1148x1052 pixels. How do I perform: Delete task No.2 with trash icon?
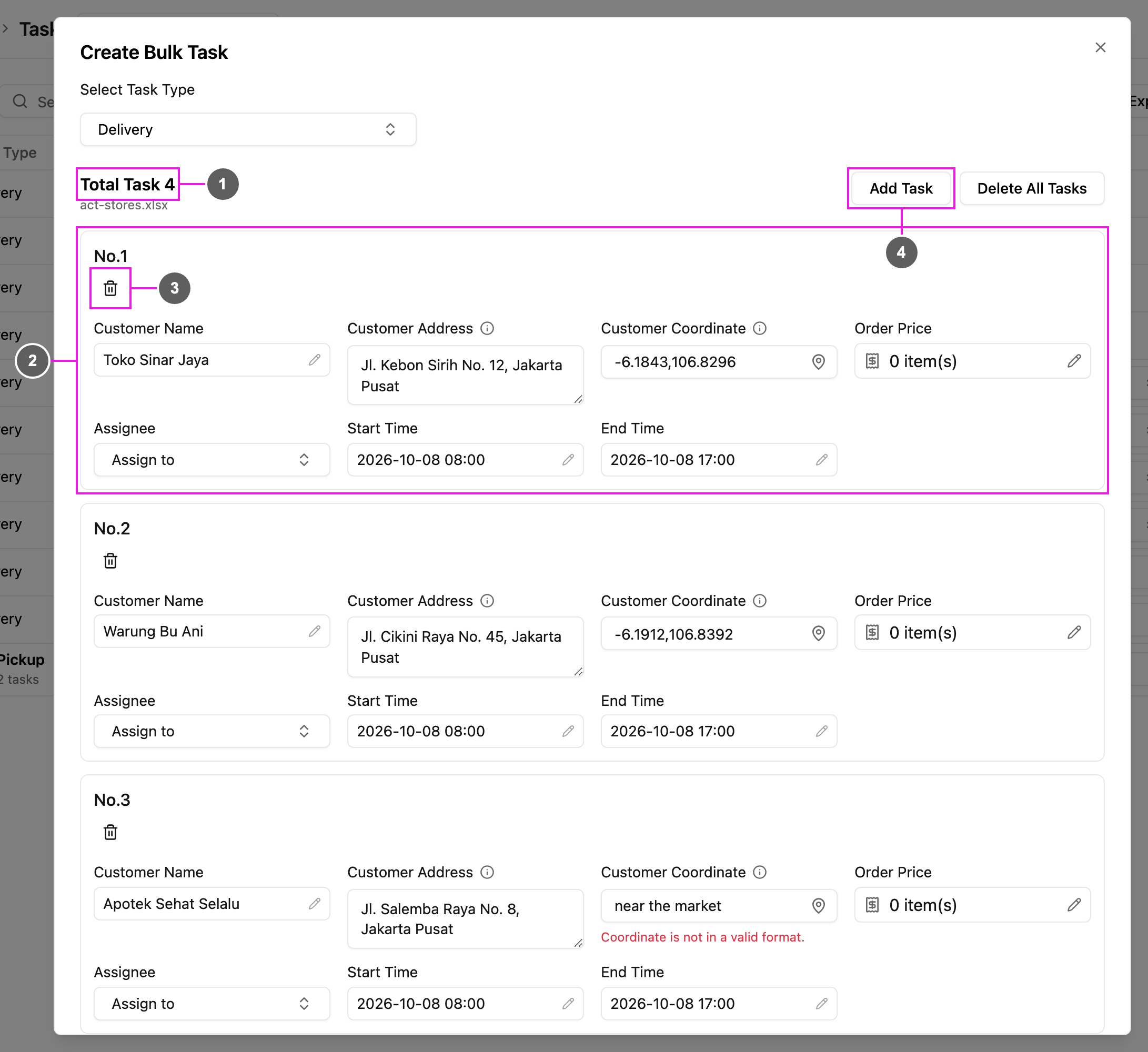110,561
